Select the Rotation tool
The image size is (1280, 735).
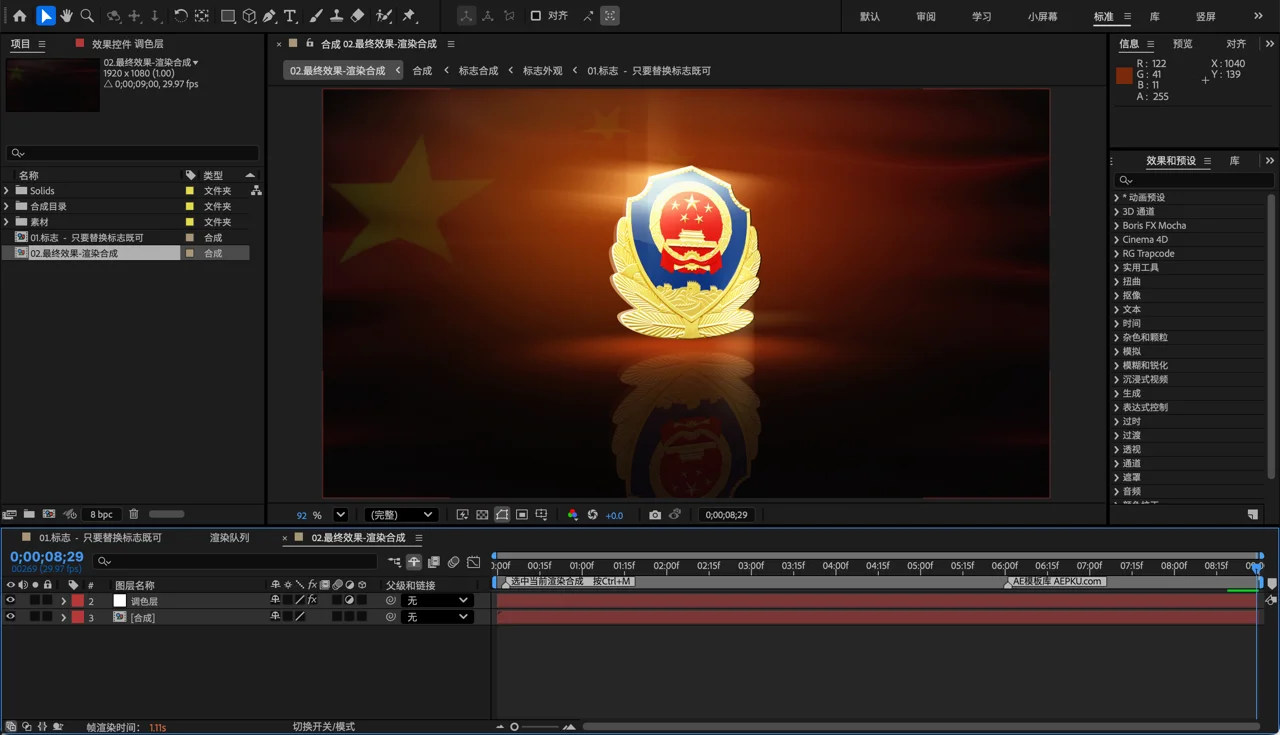180,16
